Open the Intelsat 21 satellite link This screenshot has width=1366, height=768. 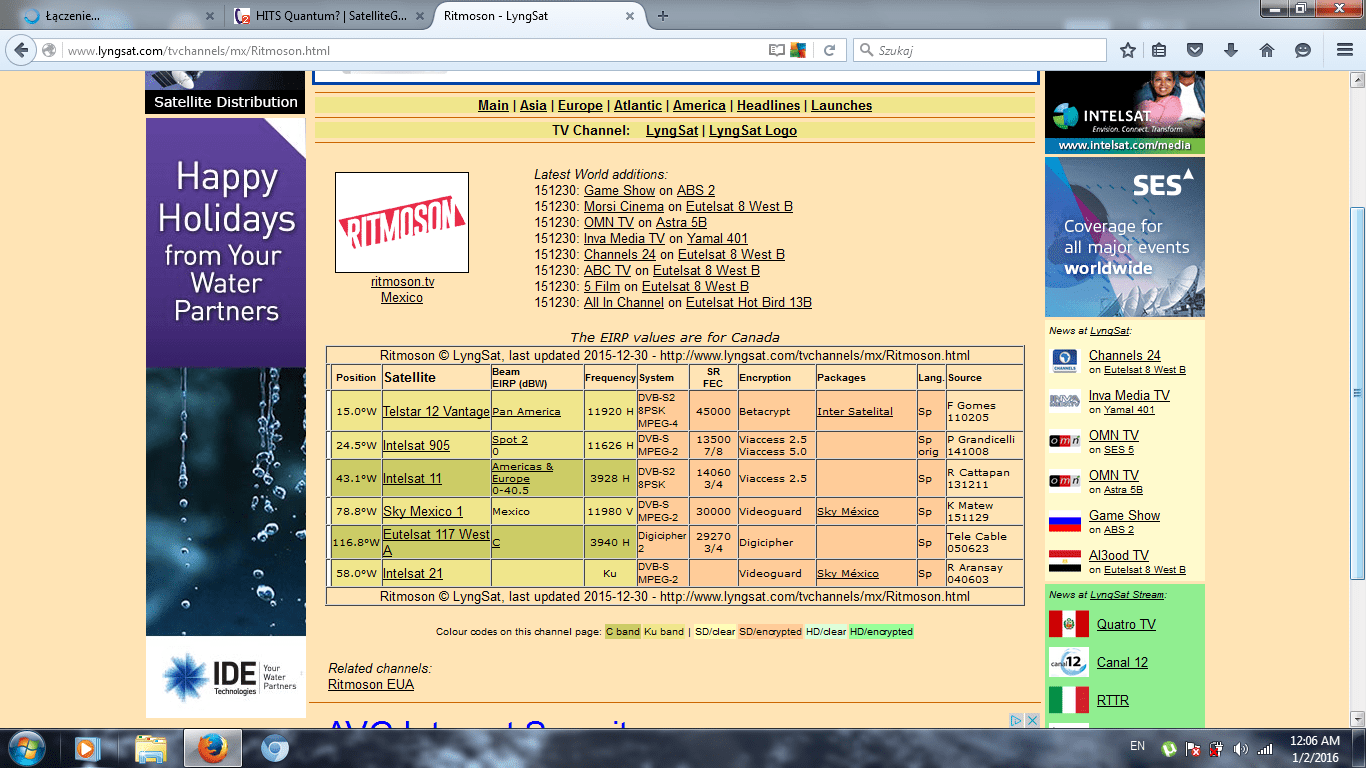pos(412,573)
